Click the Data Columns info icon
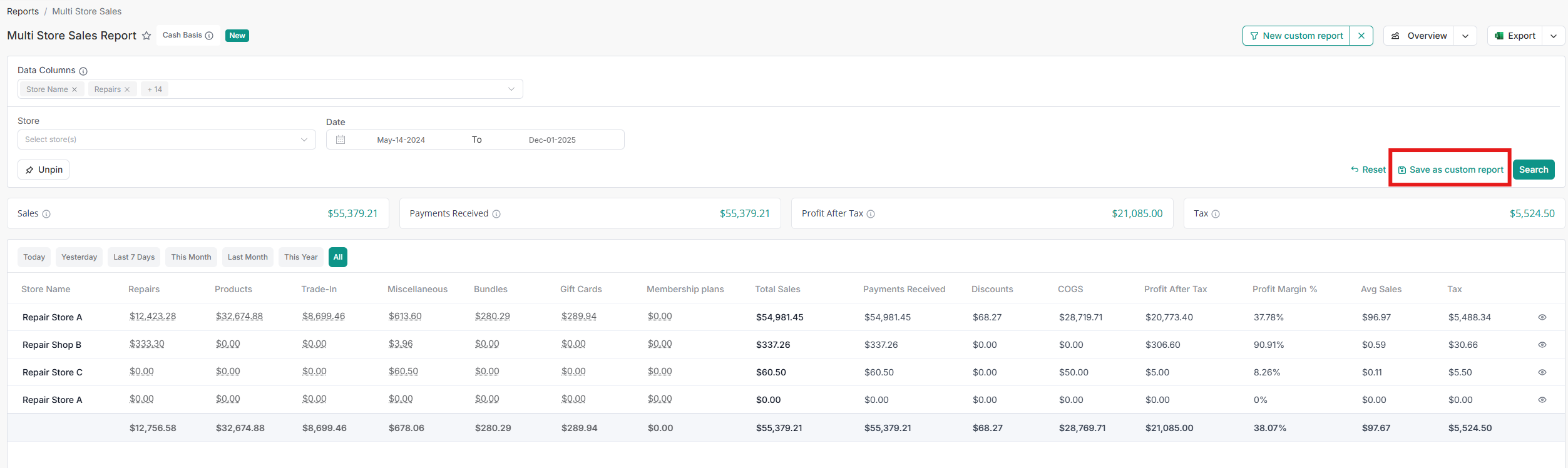Viewport: 1568px width, 468px height. pyautogui.click(x=83, y=71)
